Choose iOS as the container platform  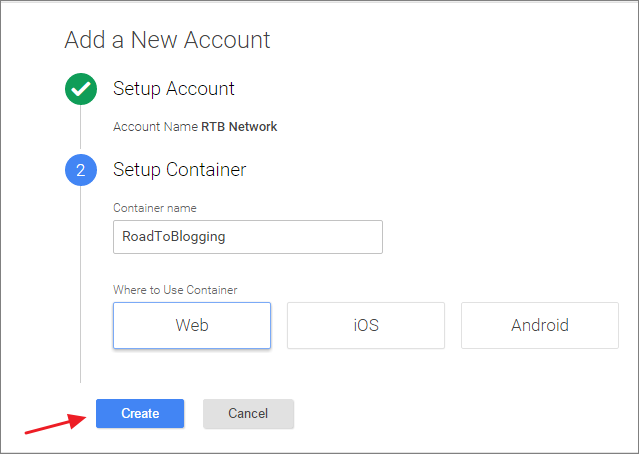(366, 325)
